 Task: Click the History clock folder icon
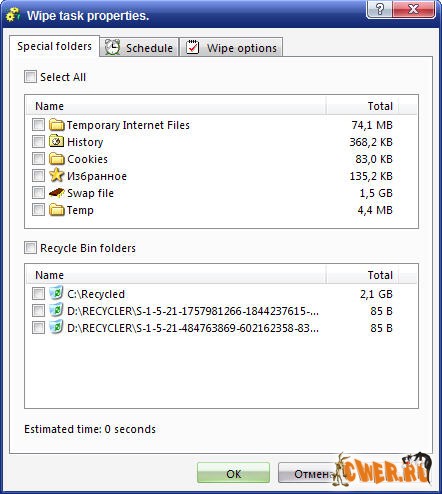pos(57,142)
